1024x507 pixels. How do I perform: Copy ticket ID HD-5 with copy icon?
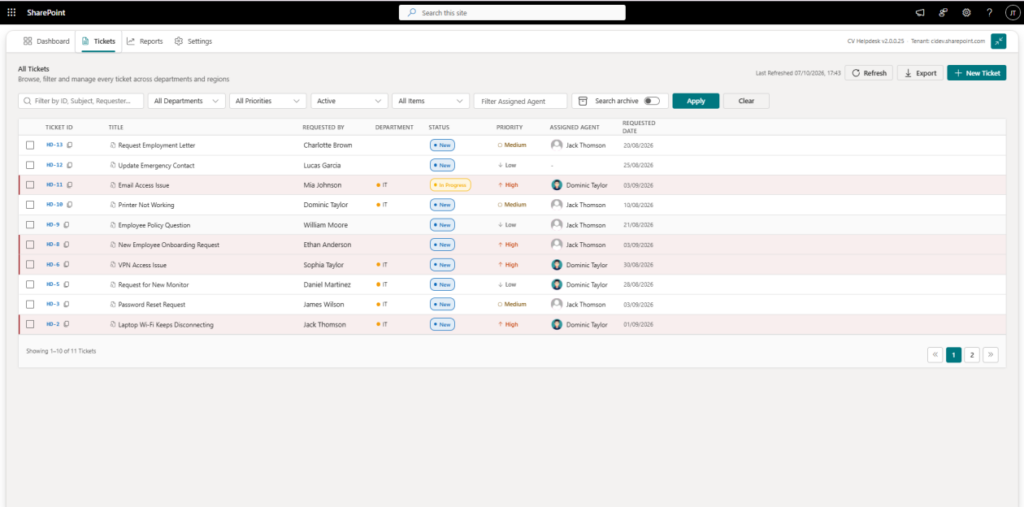pos(67,284)
